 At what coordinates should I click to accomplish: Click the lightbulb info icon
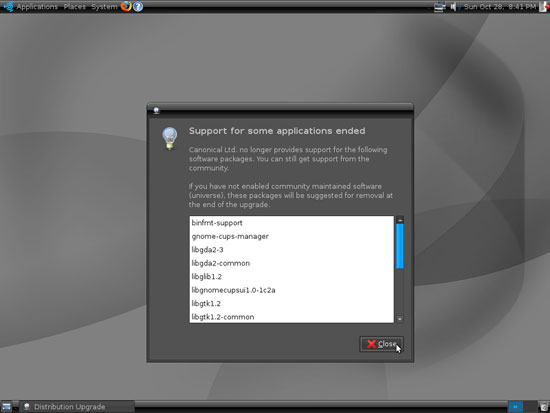[x=170, y=138]
